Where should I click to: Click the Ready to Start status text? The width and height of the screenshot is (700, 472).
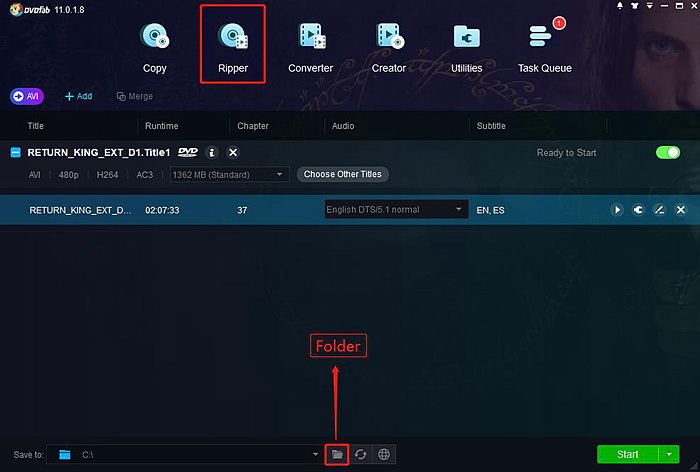click(567, 153)
